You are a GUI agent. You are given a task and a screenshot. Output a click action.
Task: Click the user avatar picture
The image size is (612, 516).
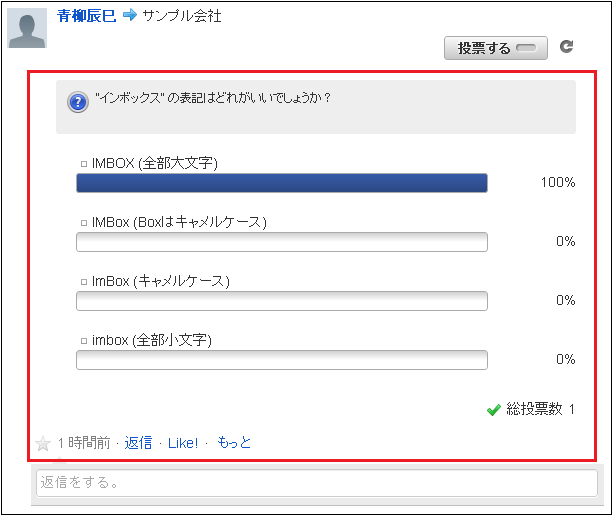27,28
